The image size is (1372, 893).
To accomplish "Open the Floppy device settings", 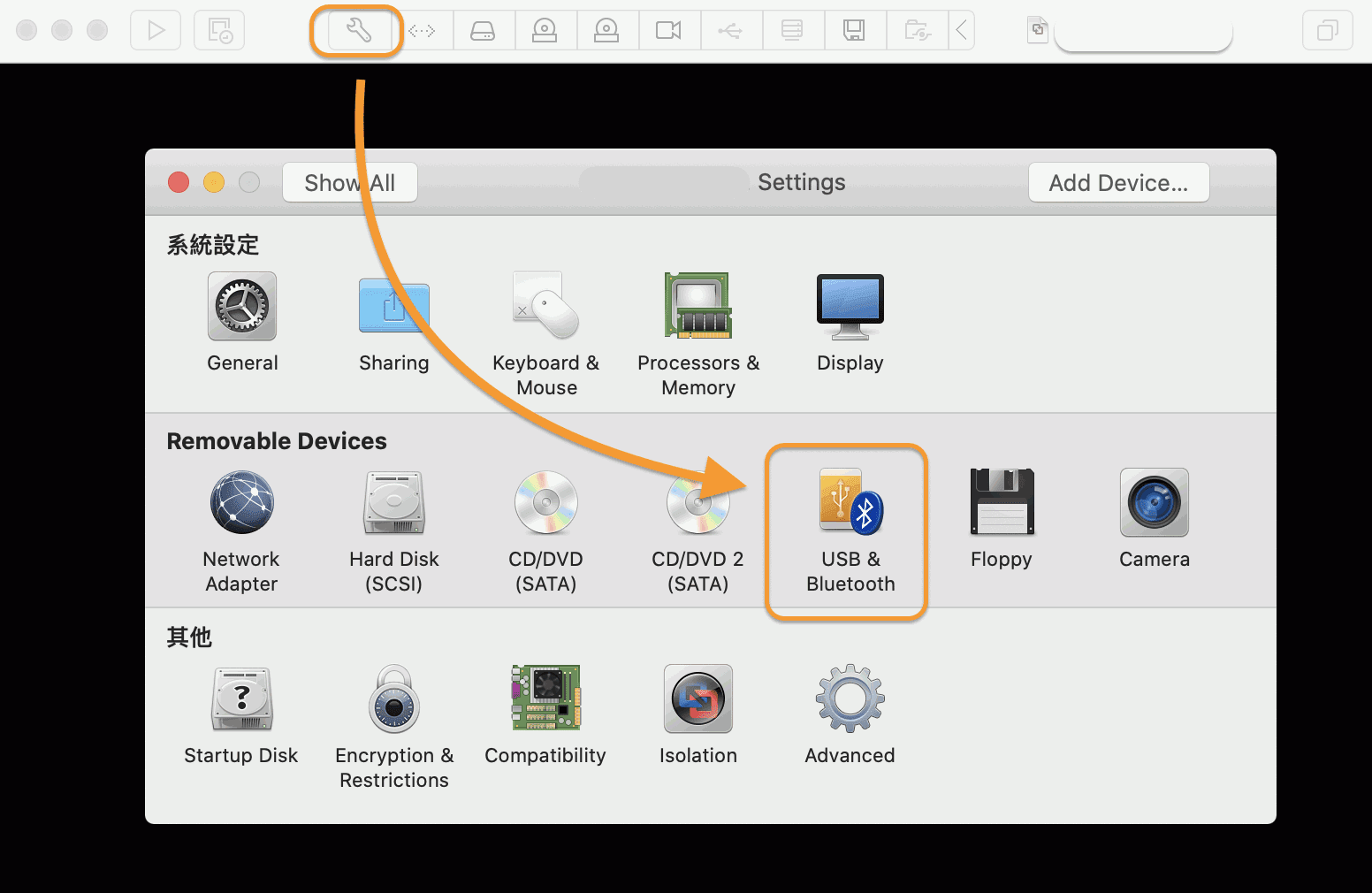I will click(1001, 504).
